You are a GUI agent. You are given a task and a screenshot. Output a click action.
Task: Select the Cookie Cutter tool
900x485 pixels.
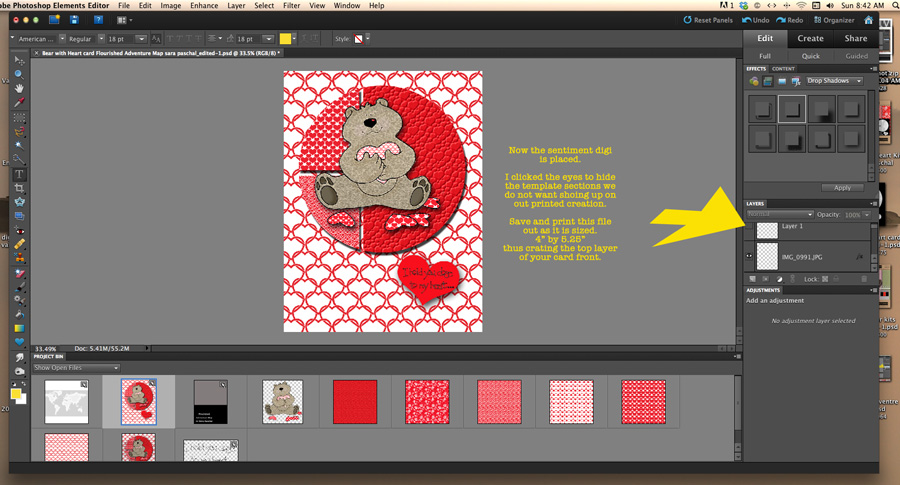[x=19, y=202]
